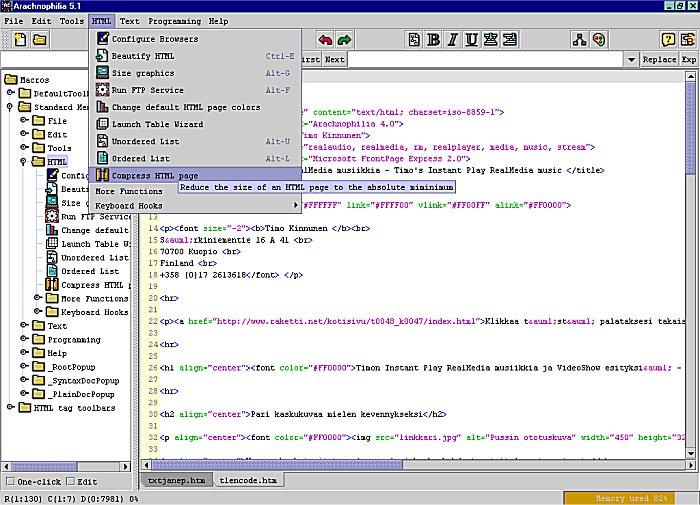Click code line 20 with hr tag
Image resolution: width=700 pixels, height=505 pixels.
(x=169, y=298)
